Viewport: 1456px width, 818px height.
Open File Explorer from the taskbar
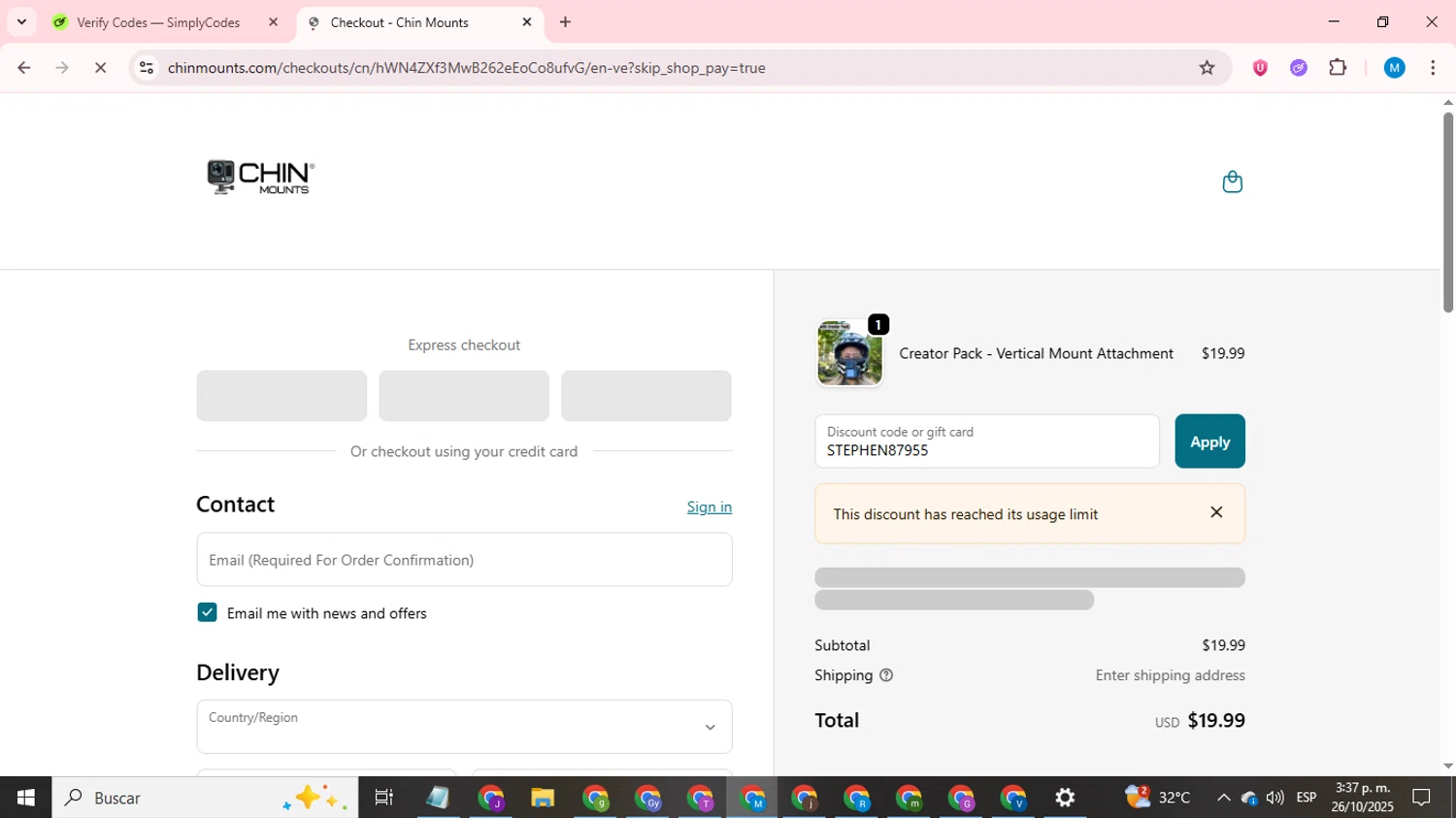coord(543,798)
